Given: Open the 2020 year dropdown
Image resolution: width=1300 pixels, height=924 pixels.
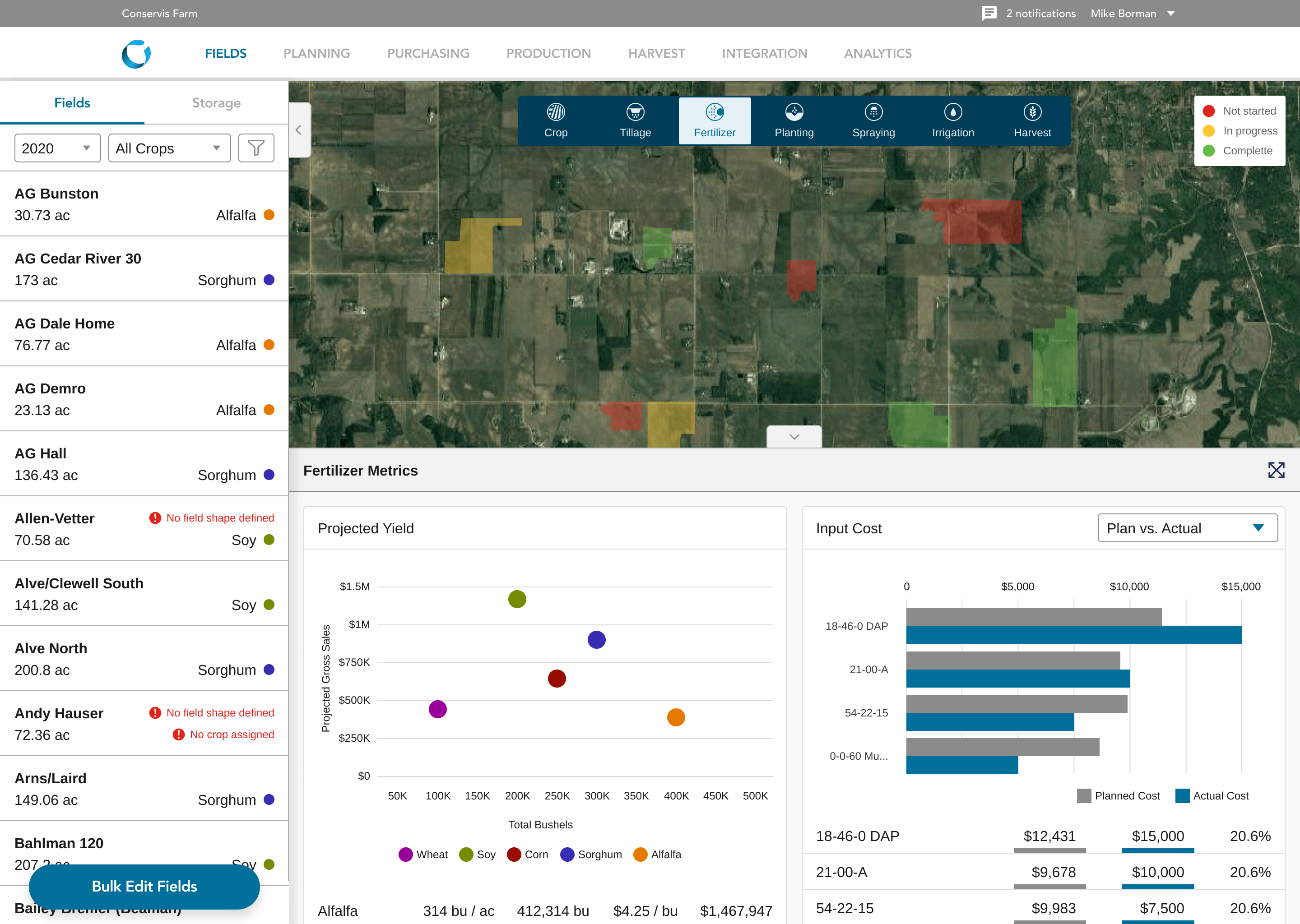Looking at the screenshot, I should tap(57, 148).
